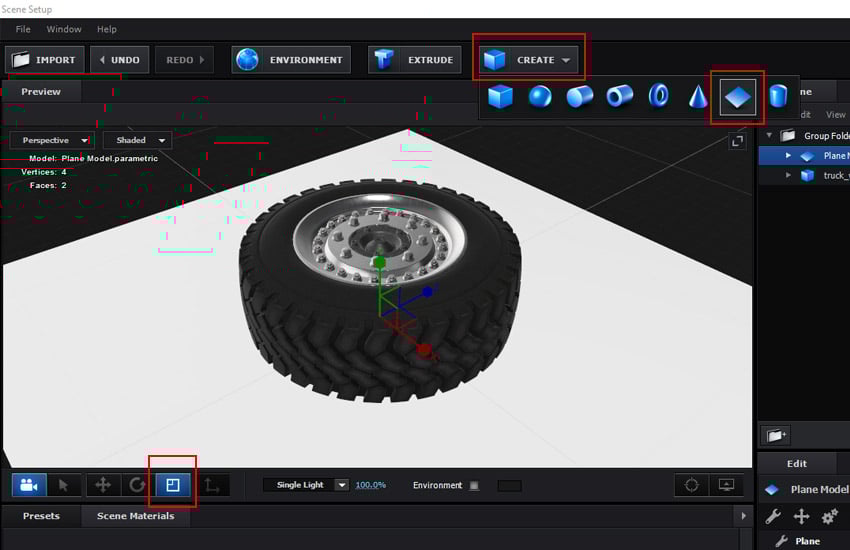Open the Single Light dropdown
Screen dimensions: 850x550
click(307, 484)
